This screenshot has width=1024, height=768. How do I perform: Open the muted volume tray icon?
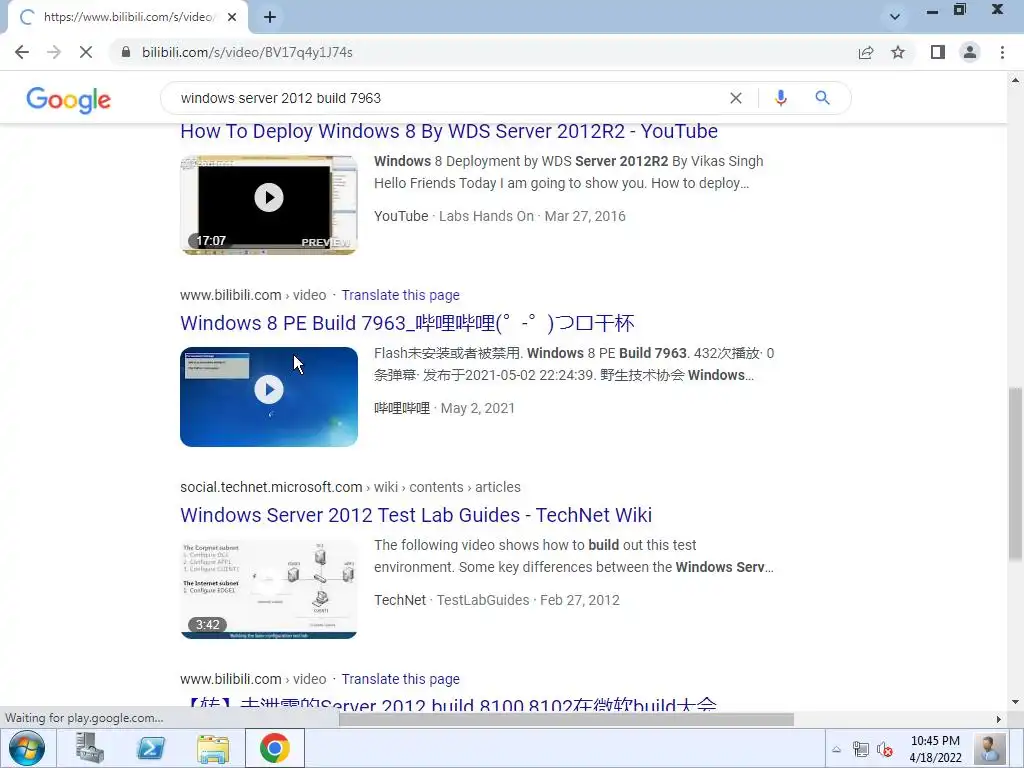[885, 749]
